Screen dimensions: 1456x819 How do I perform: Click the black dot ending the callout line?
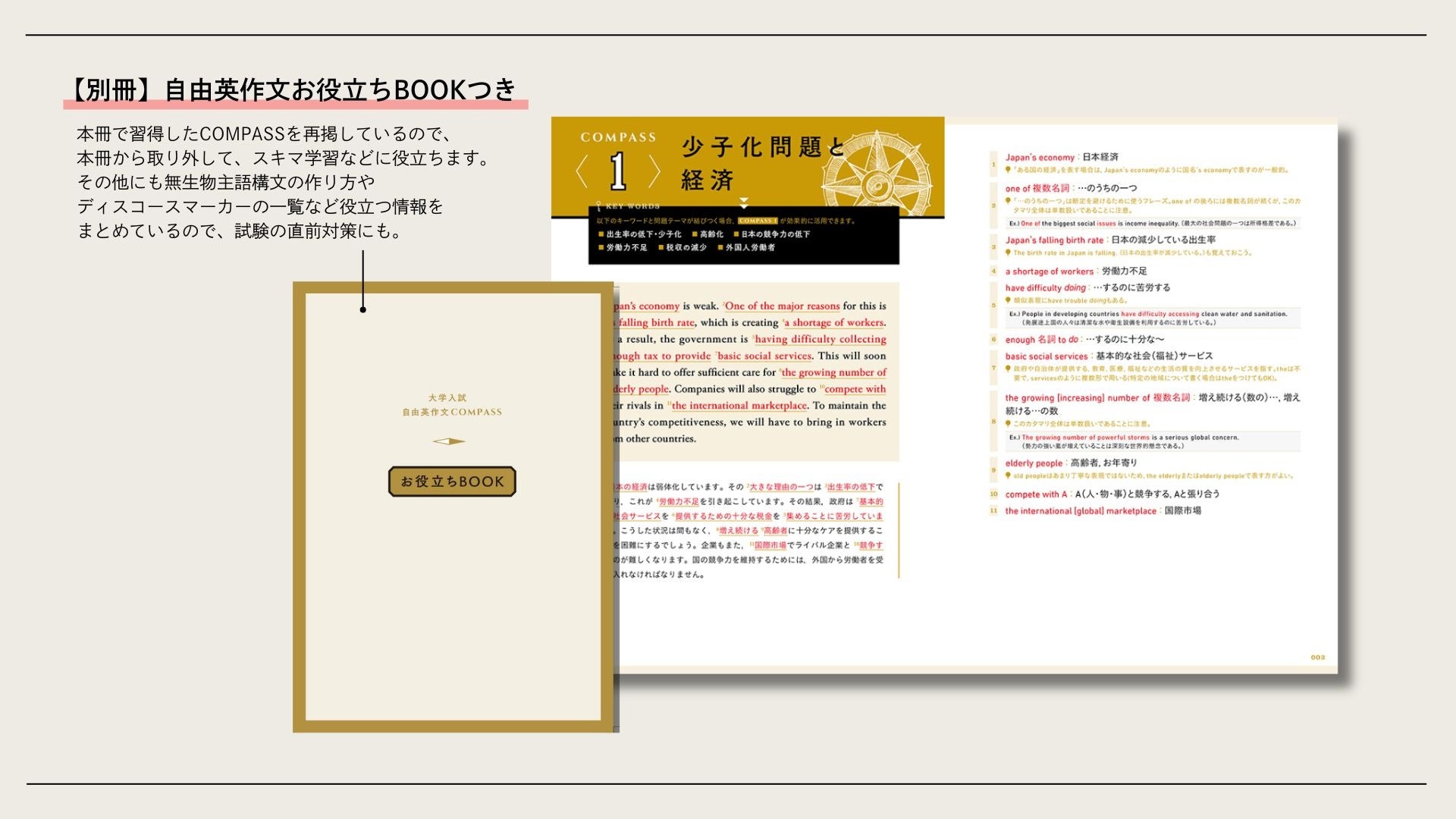point(363,309)
